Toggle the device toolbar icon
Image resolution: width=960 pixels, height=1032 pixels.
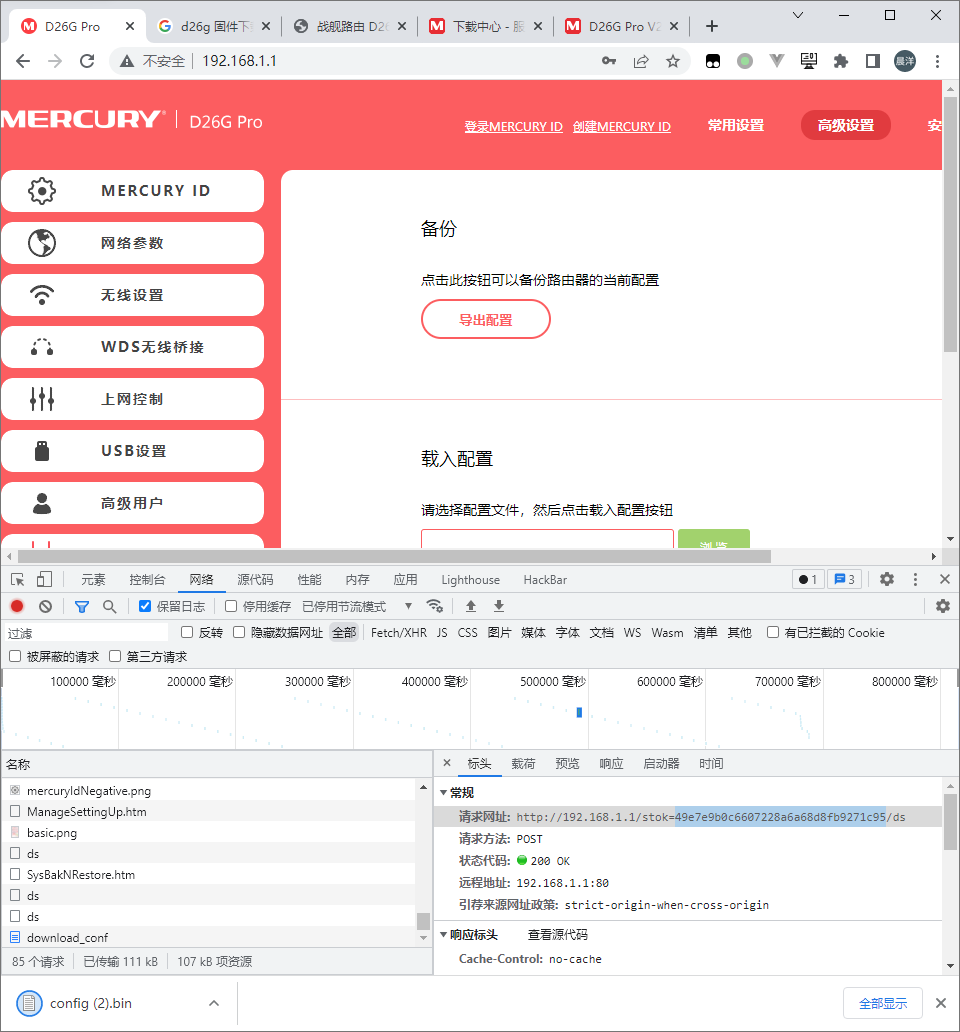pyautogui.click(x=44, y=579)
